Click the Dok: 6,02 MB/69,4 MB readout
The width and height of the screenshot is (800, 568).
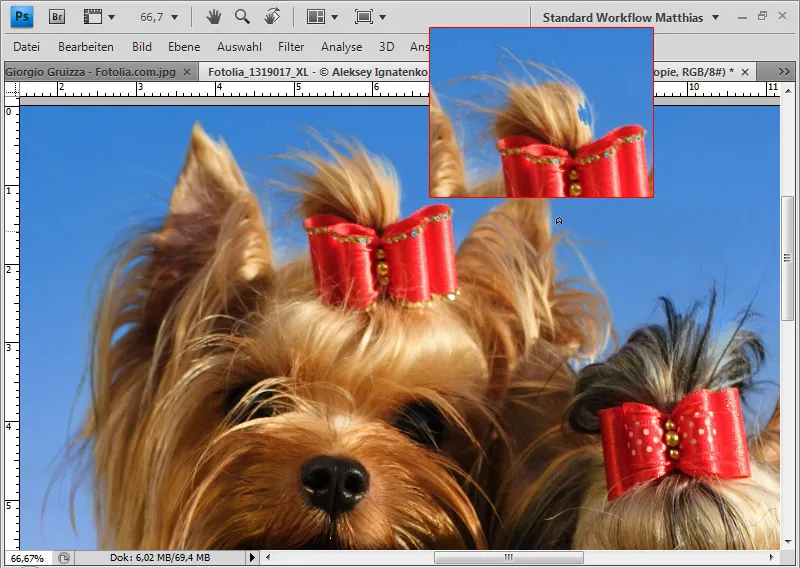[x=160, y=558]
